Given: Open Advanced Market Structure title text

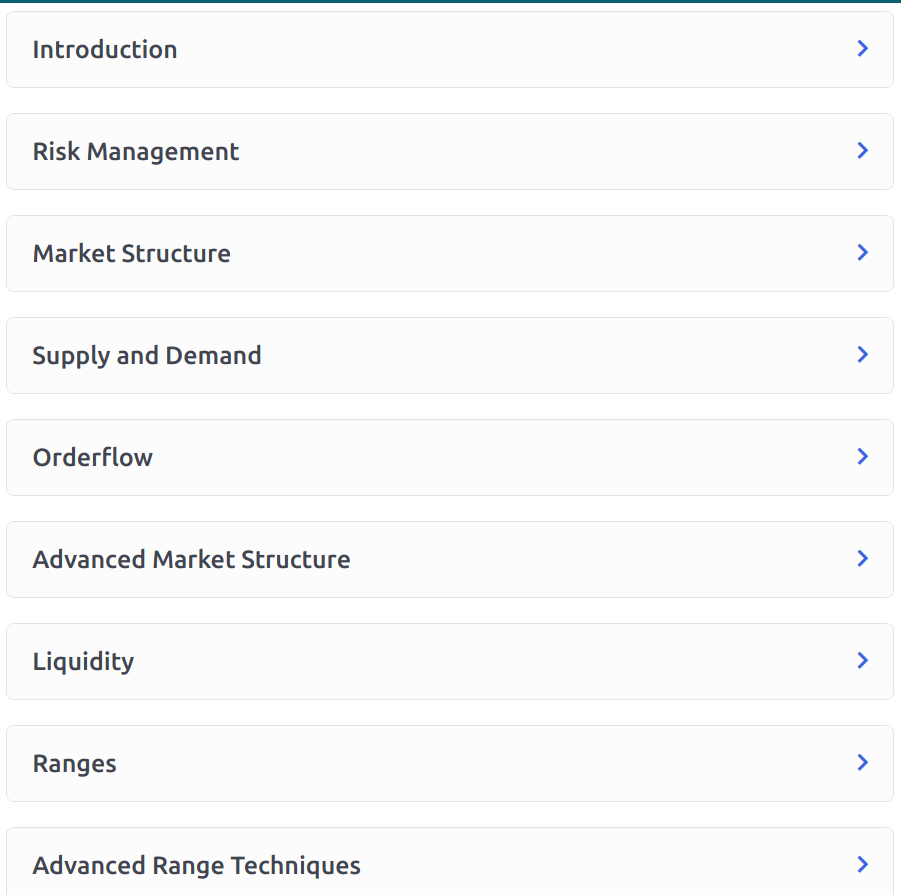Looking at the screenshot, I should click(x=192, y=560).
